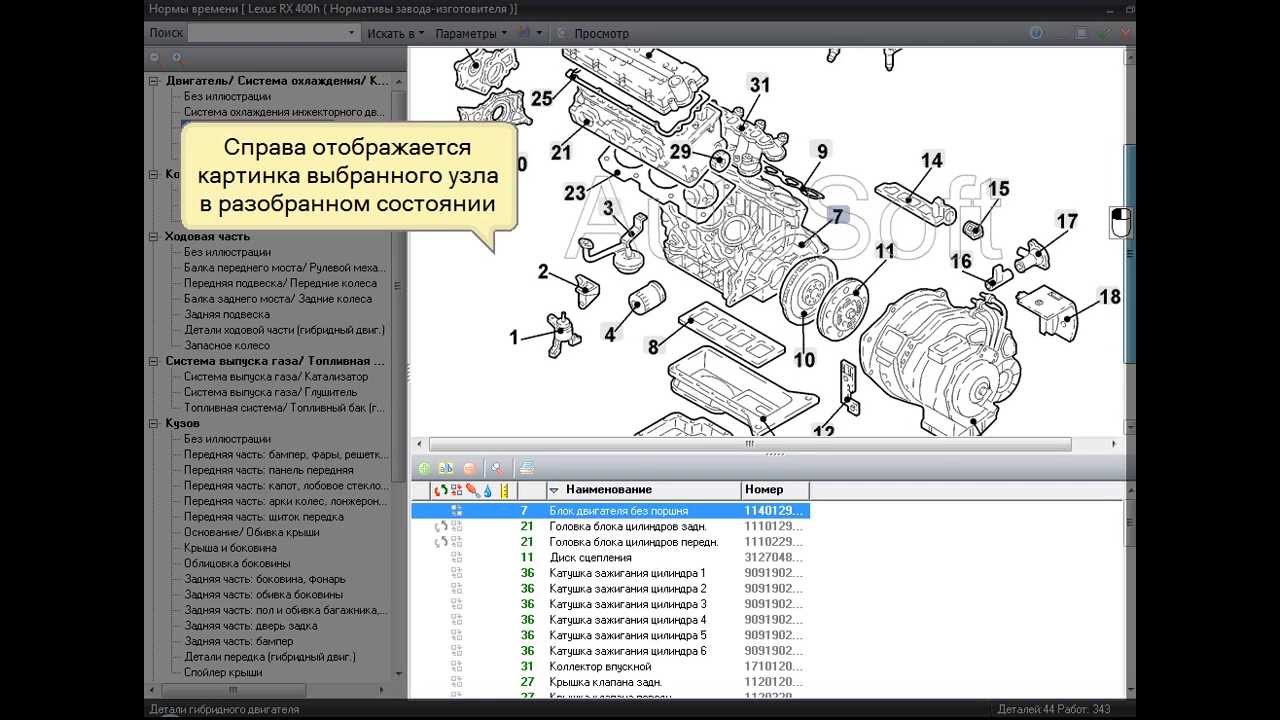Open the 'Параметры' dropdown menu
The image size is (1280, 720).
pos(471,33)
